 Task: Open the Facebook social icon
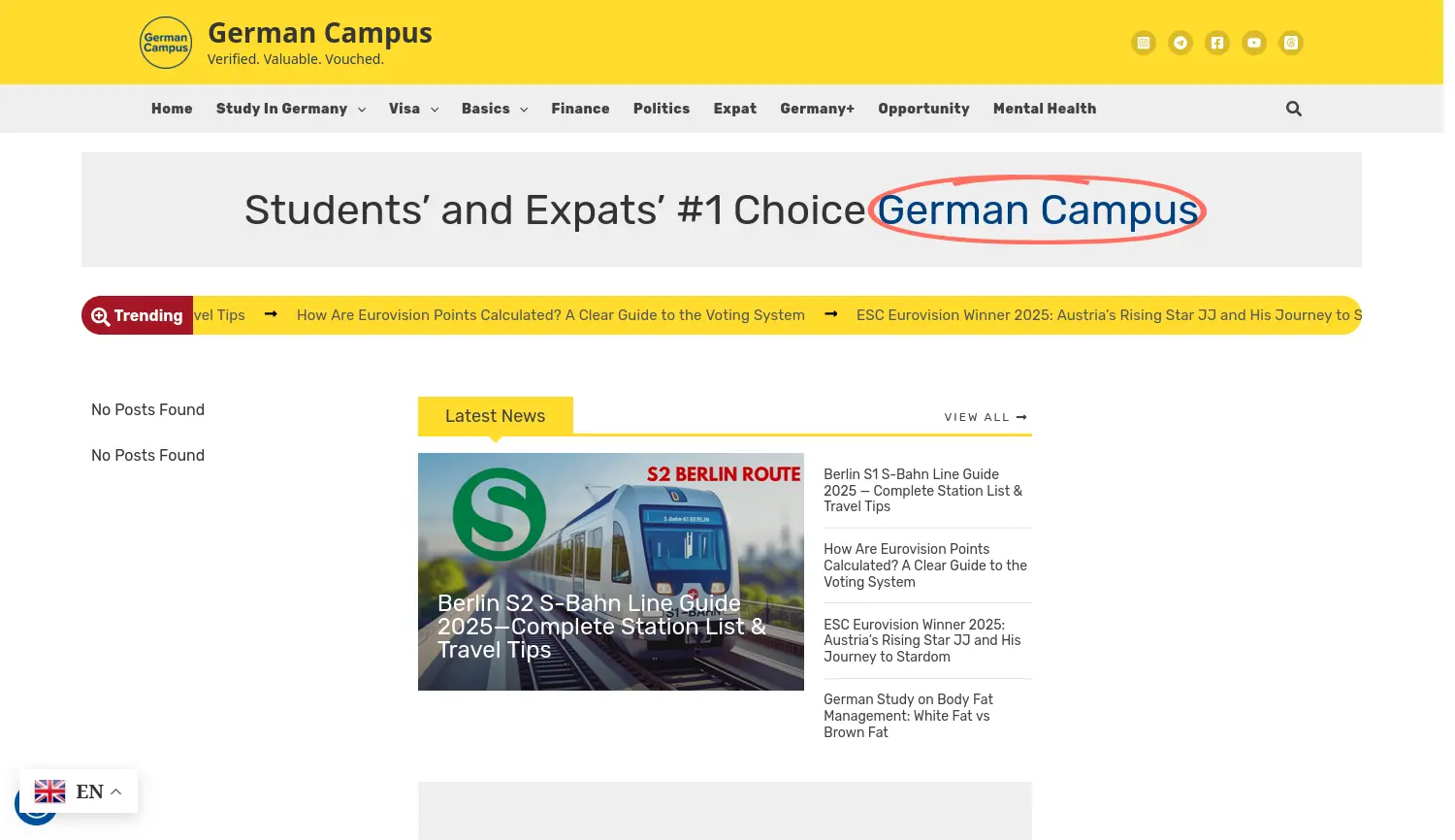tap(1216, 43)
